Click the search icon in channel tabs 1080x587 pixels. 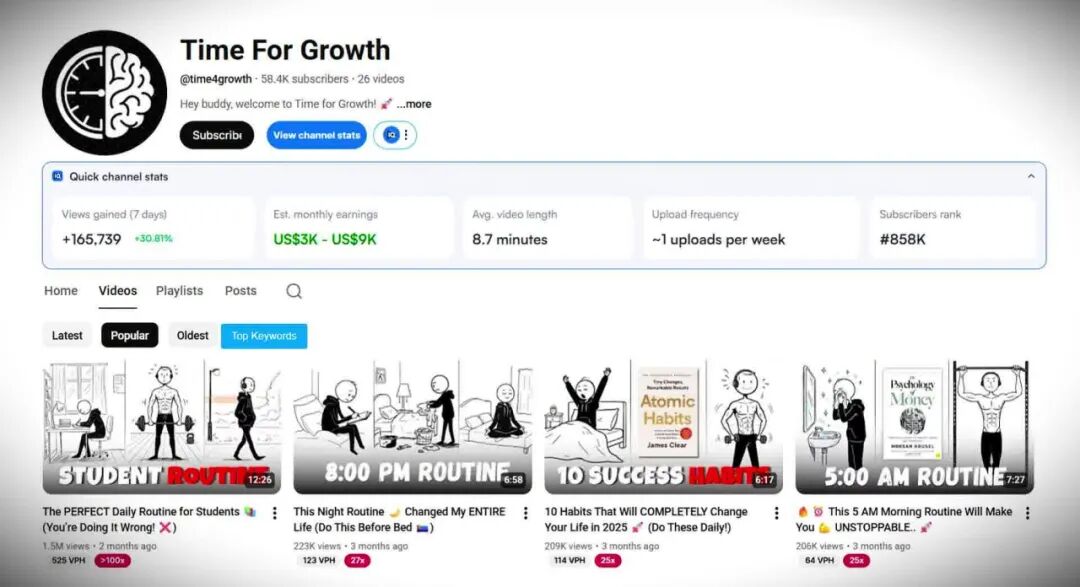[x=294, y=291]
